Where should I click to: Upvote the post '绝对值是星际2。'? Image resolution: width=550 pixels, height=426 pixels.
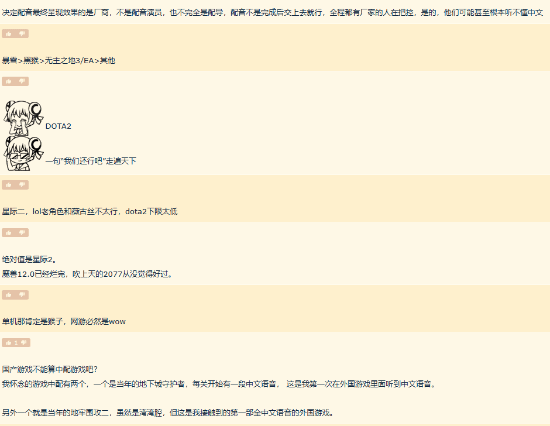tap(8, 233)
